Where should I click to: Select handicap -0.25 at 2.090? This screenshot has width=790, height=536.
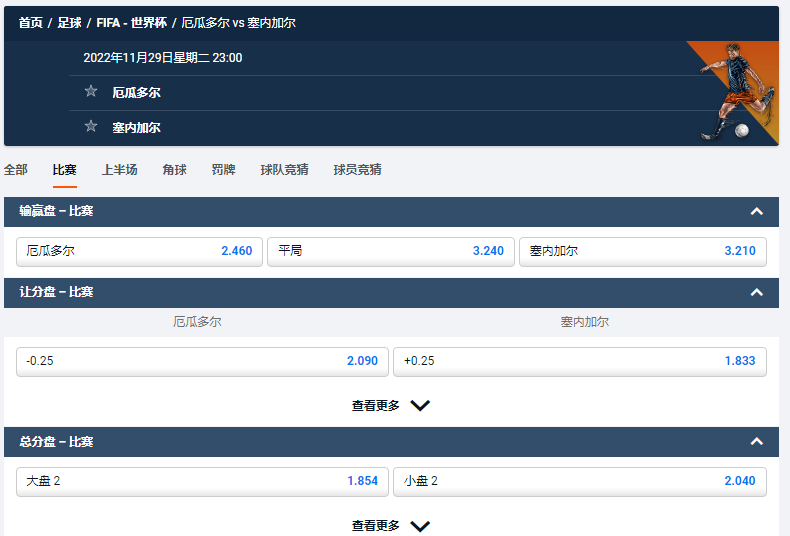coord(202,361)
